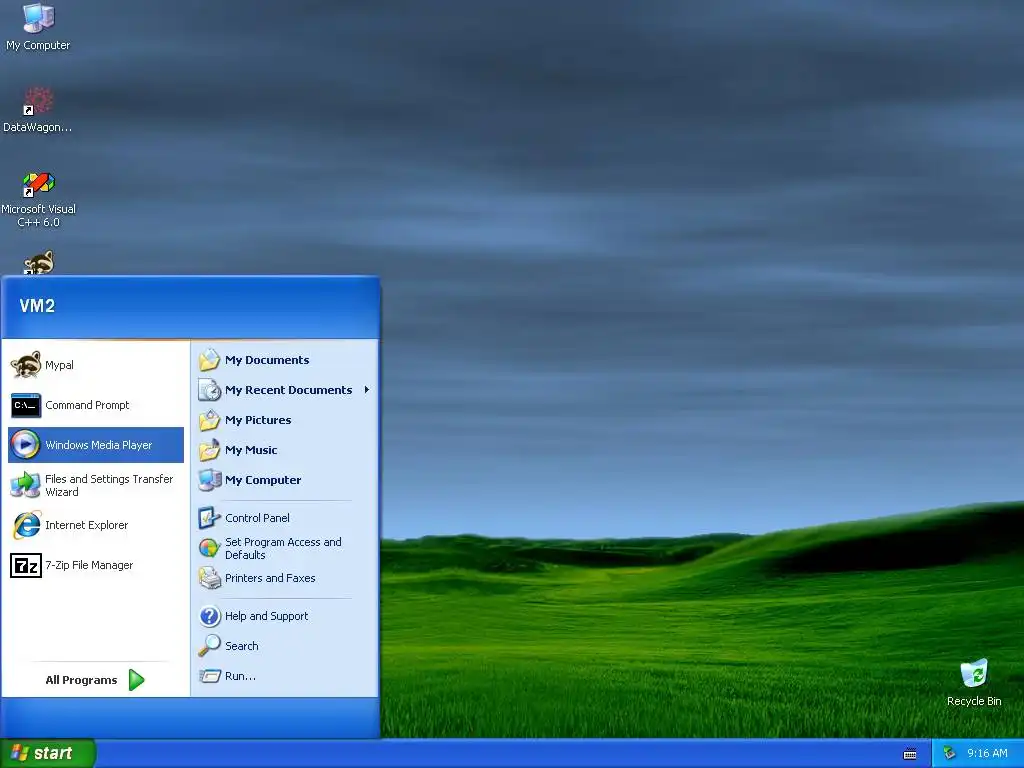Open My Pictures from Start menu
Viewport: 1024px width, 768px height.
(x=285, y=420)
